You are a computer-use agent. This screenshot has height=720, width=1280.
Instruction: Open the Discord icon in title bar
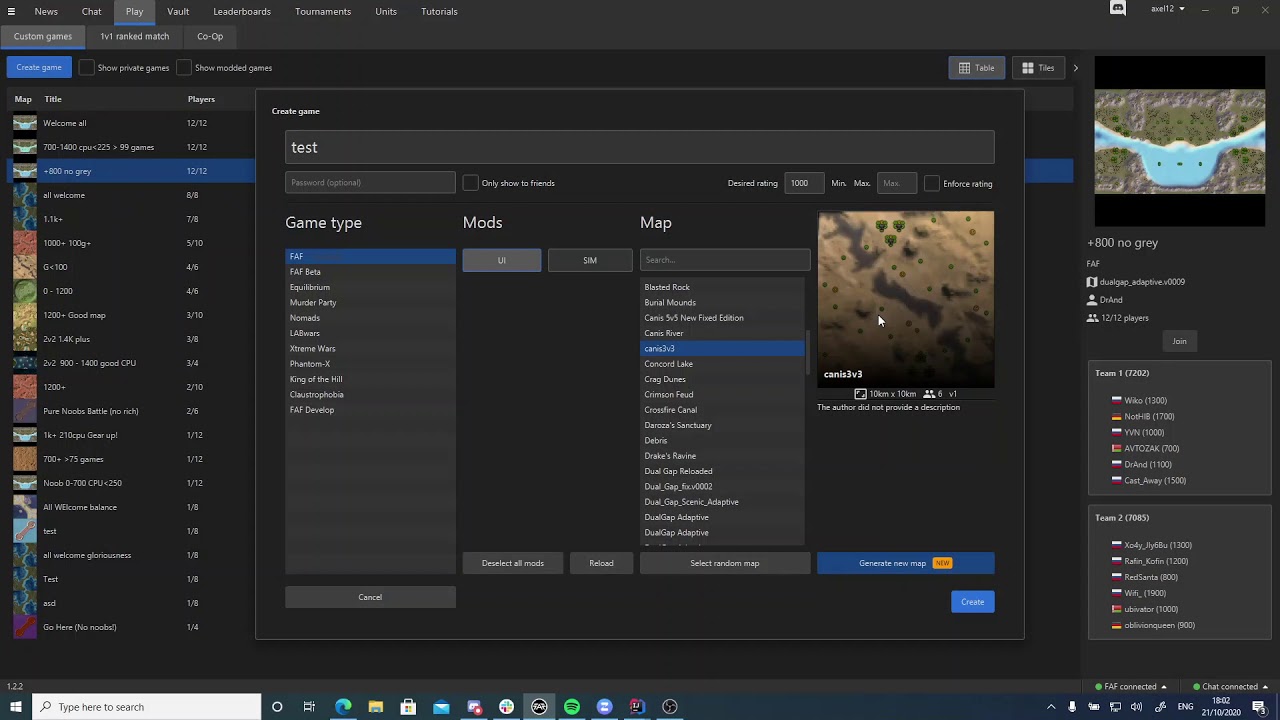tap(1118, 10)
